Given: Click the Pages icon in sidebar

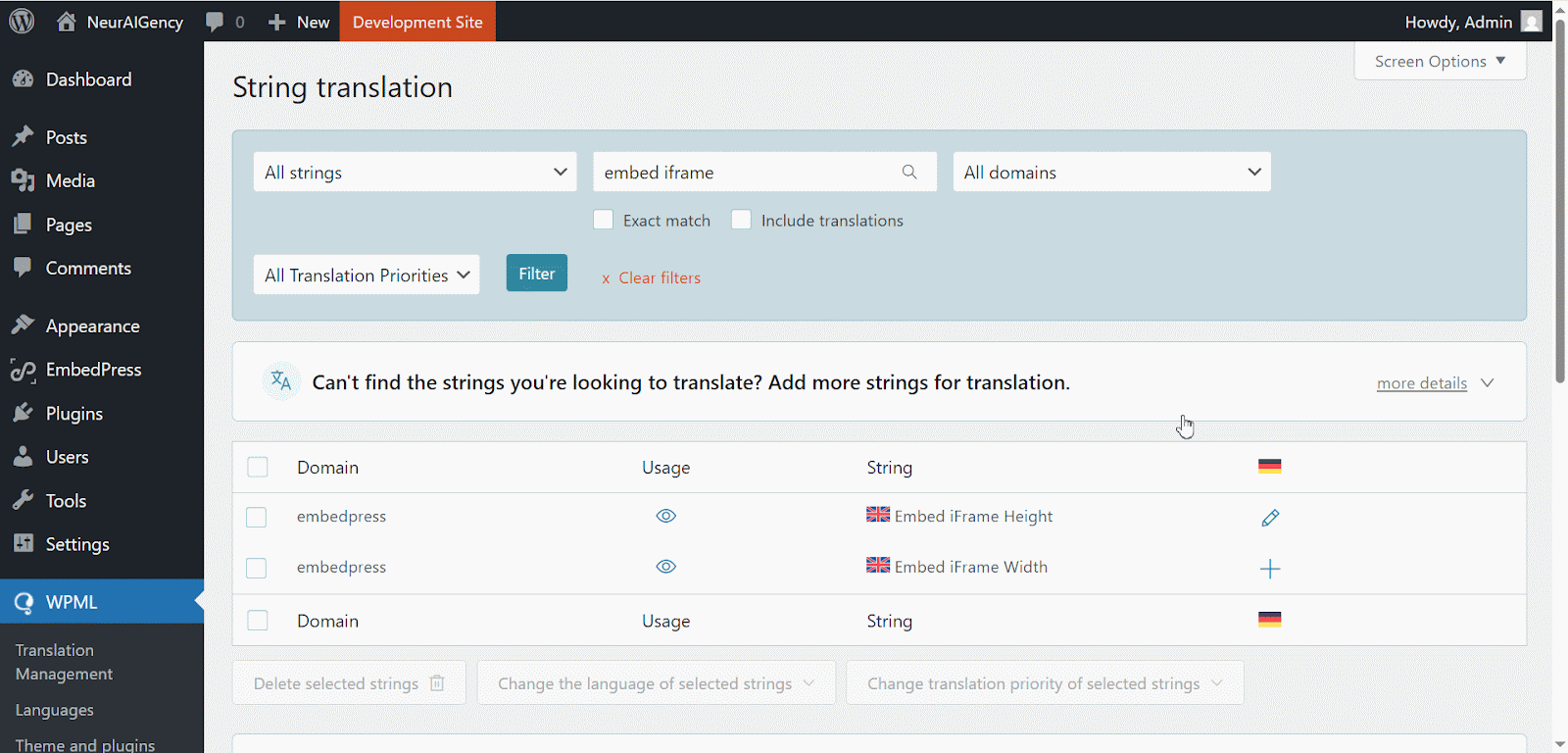Looking at the screenshot, I should [x=23, y=225].
